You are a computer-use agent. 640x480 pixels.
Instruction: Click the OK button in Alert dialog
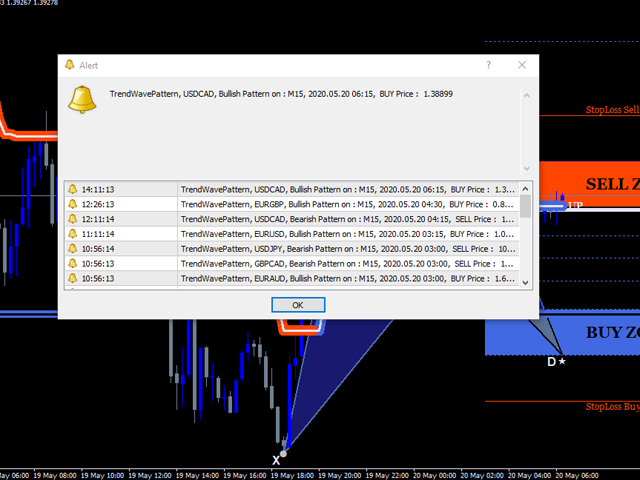[298, 305]
